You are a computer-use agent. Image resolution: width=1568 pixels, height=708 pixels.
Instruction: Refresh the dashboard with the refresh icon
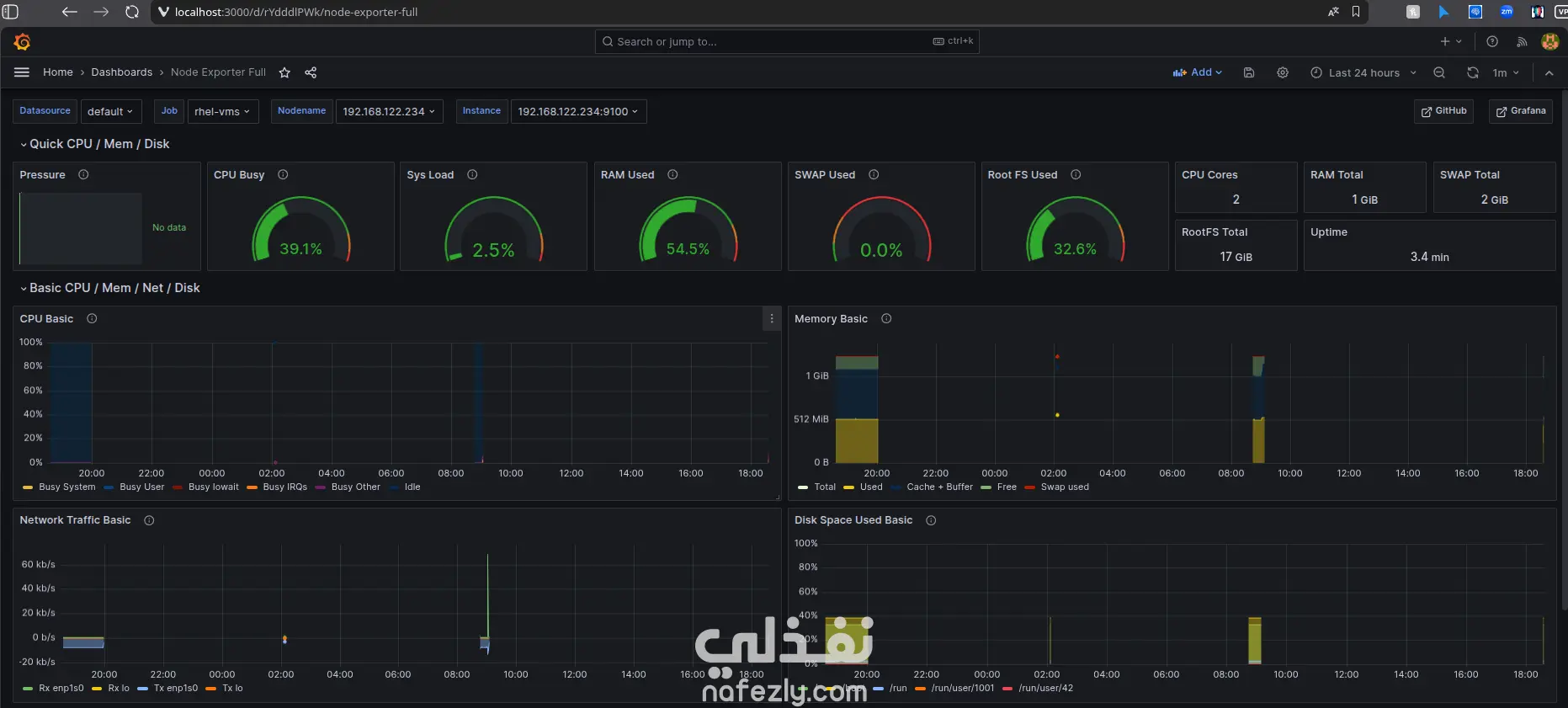point(1473,72)
